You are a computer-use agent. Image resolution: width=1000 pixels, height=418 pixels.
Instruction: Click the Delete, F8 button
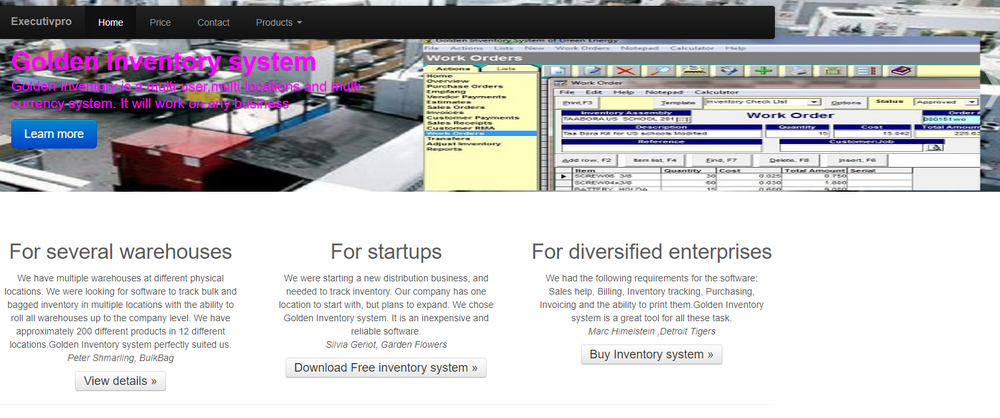coord(790,160)
